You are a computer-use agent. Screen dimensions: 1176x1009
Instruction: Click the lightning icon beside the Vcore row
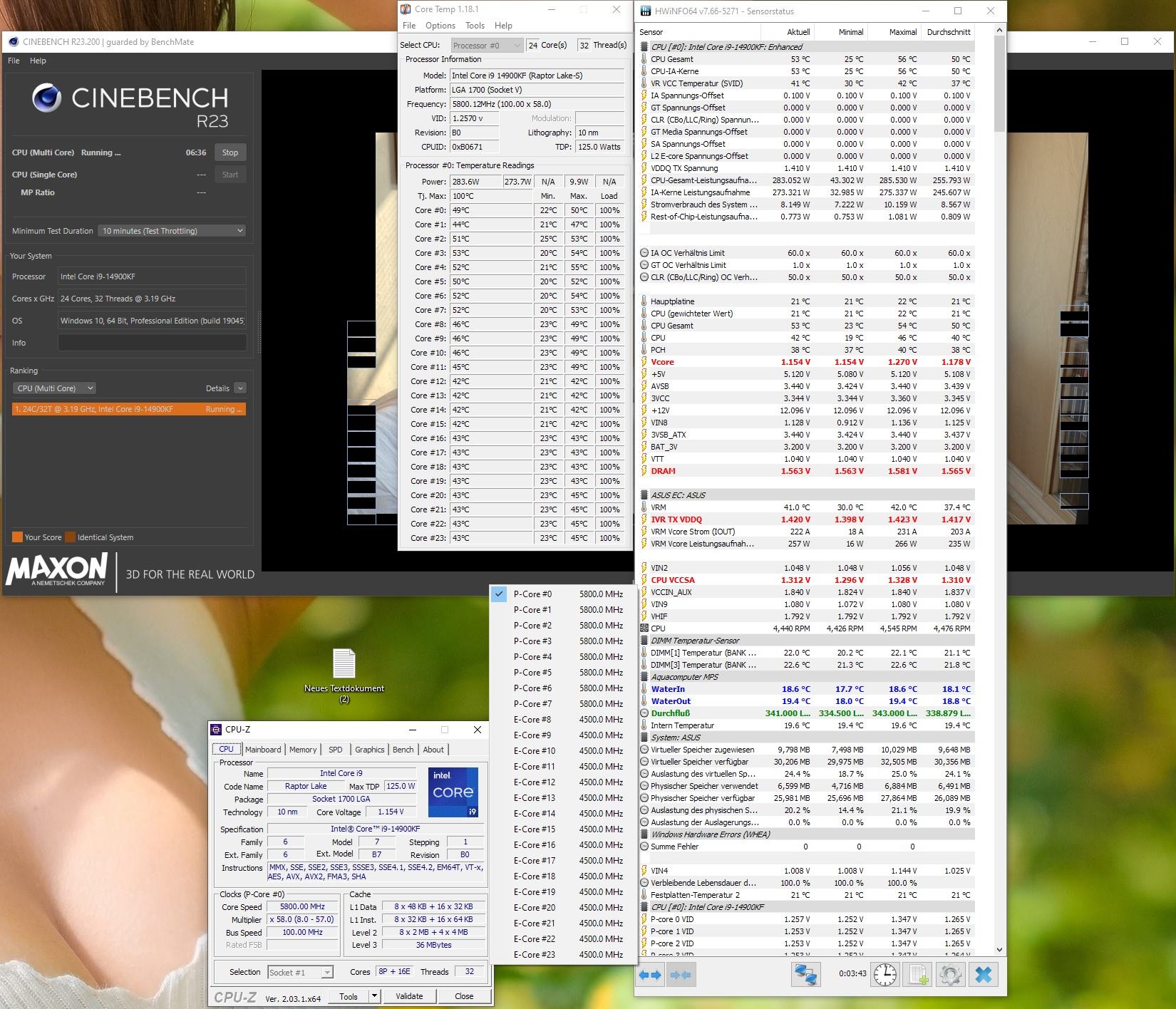pyautogui.click(x=644, y=362)
